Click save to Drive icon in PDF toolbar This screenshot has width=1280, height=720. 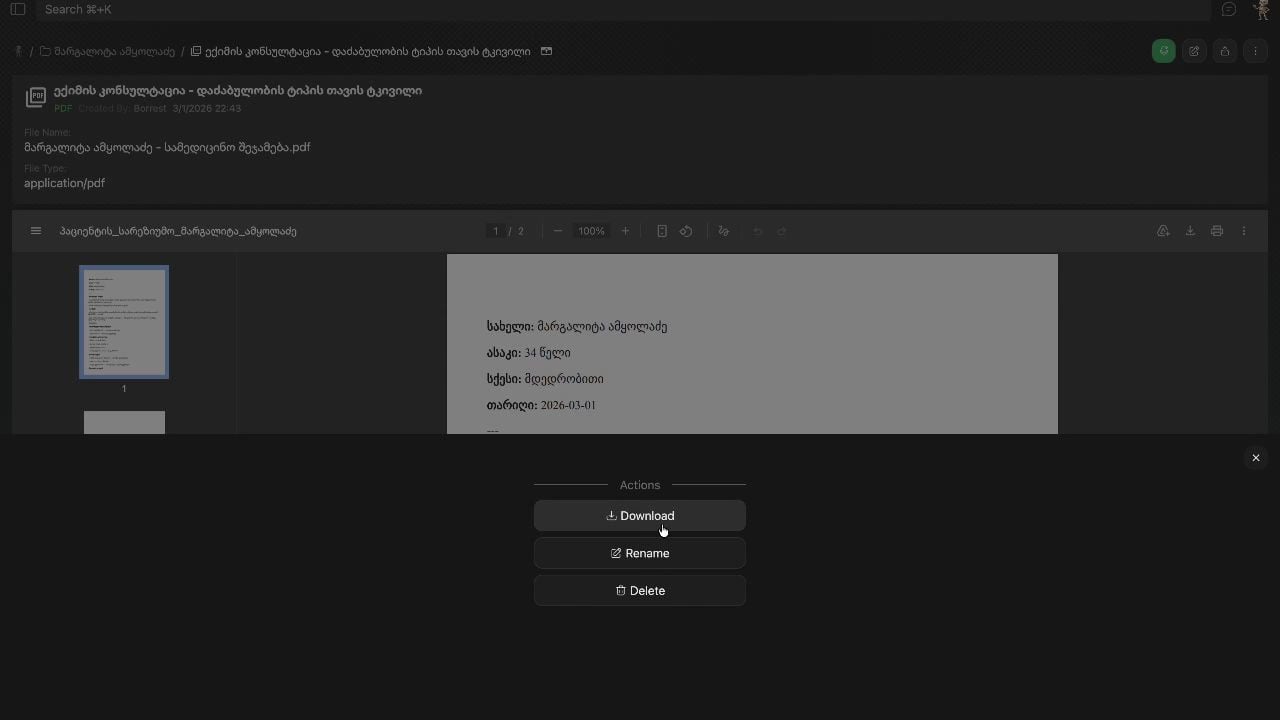tap(1163, 231)
